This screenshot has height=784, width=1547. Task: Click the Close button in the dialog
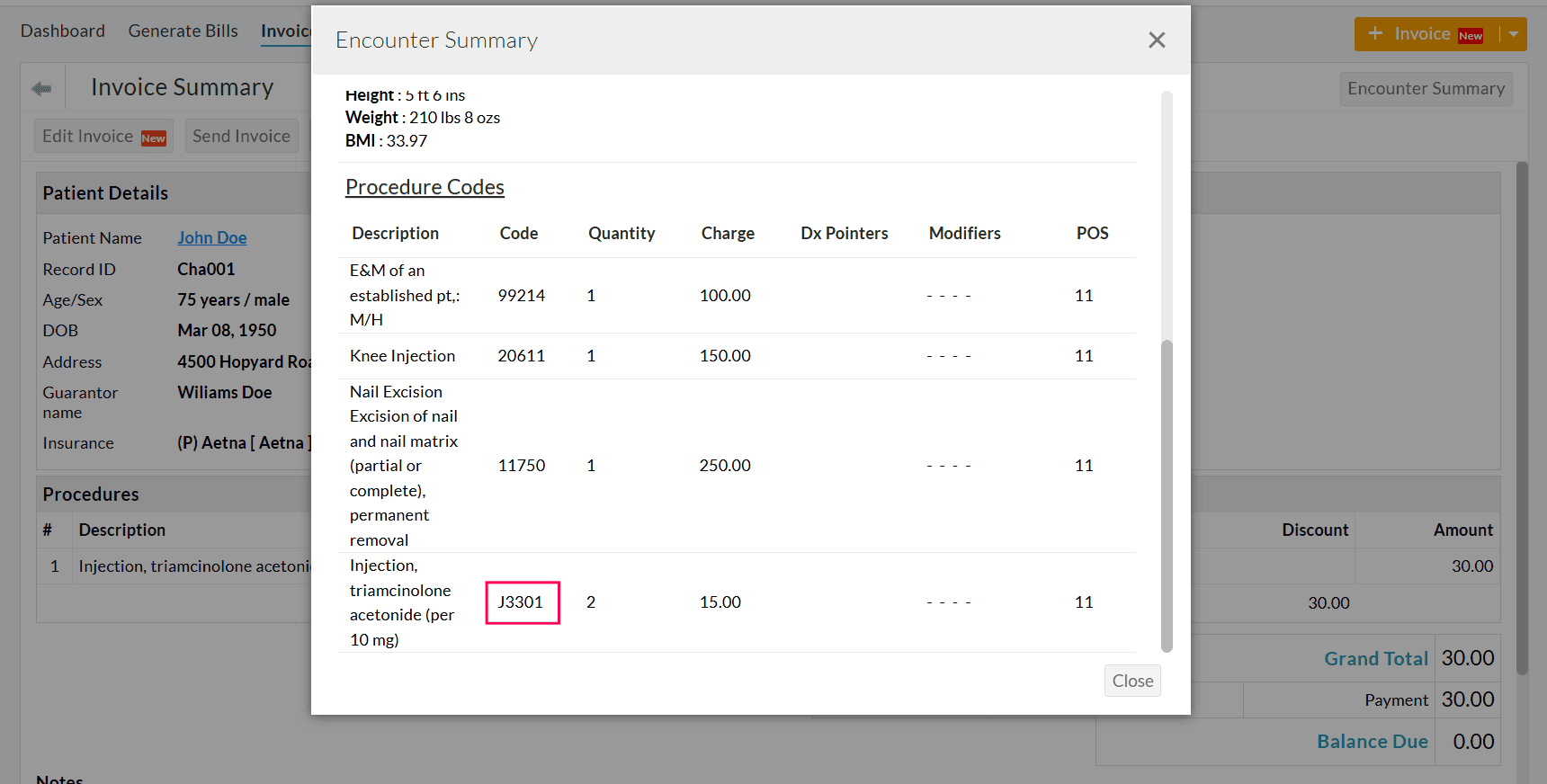pos(1132,681)
